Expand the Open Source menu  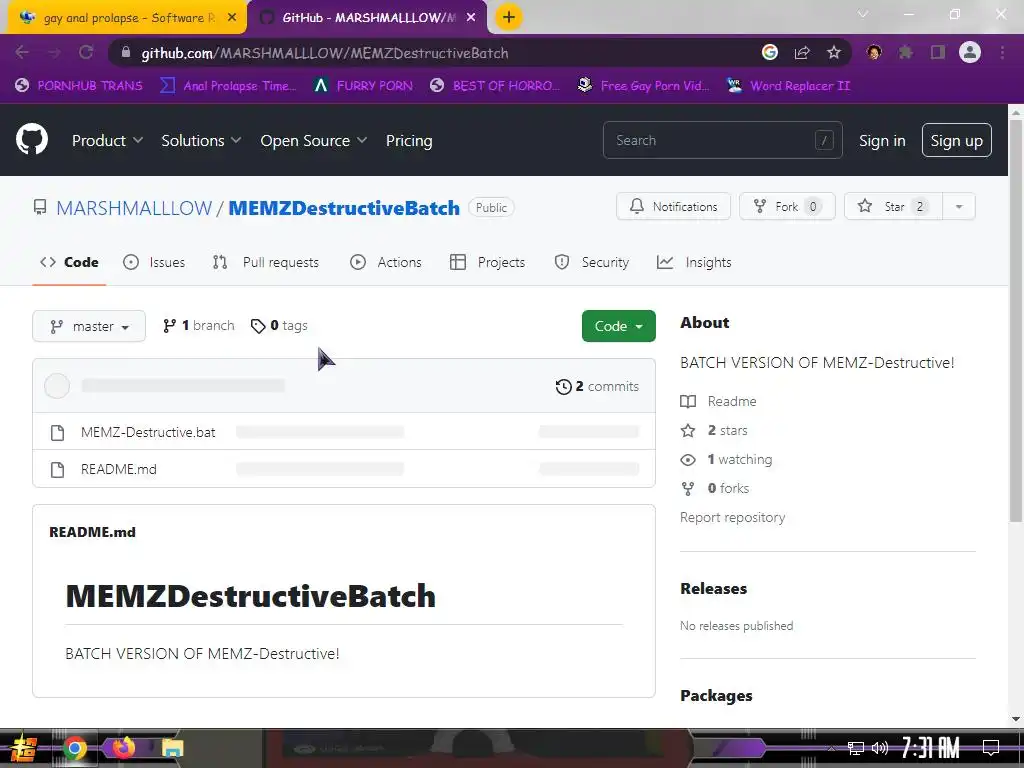[x=313, y=140]
